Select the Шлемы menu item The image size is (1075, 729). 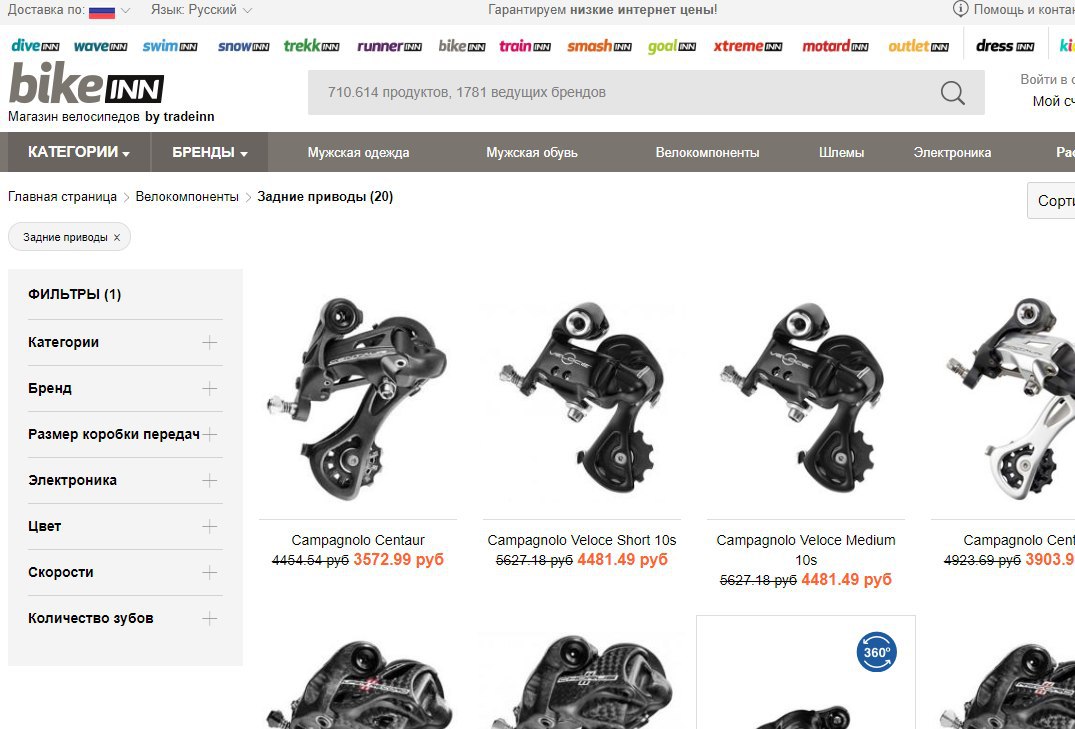coord(841,152)
